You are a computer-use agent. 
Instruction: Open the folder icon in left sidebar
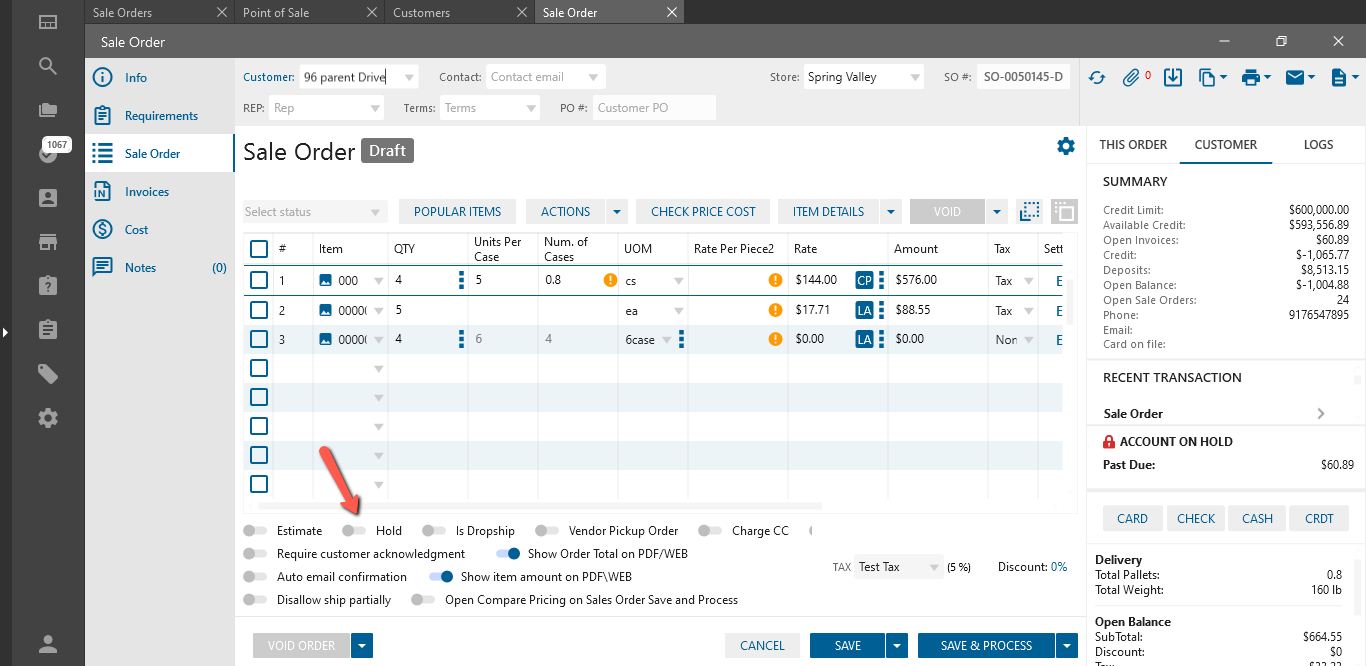coord(47,110)
